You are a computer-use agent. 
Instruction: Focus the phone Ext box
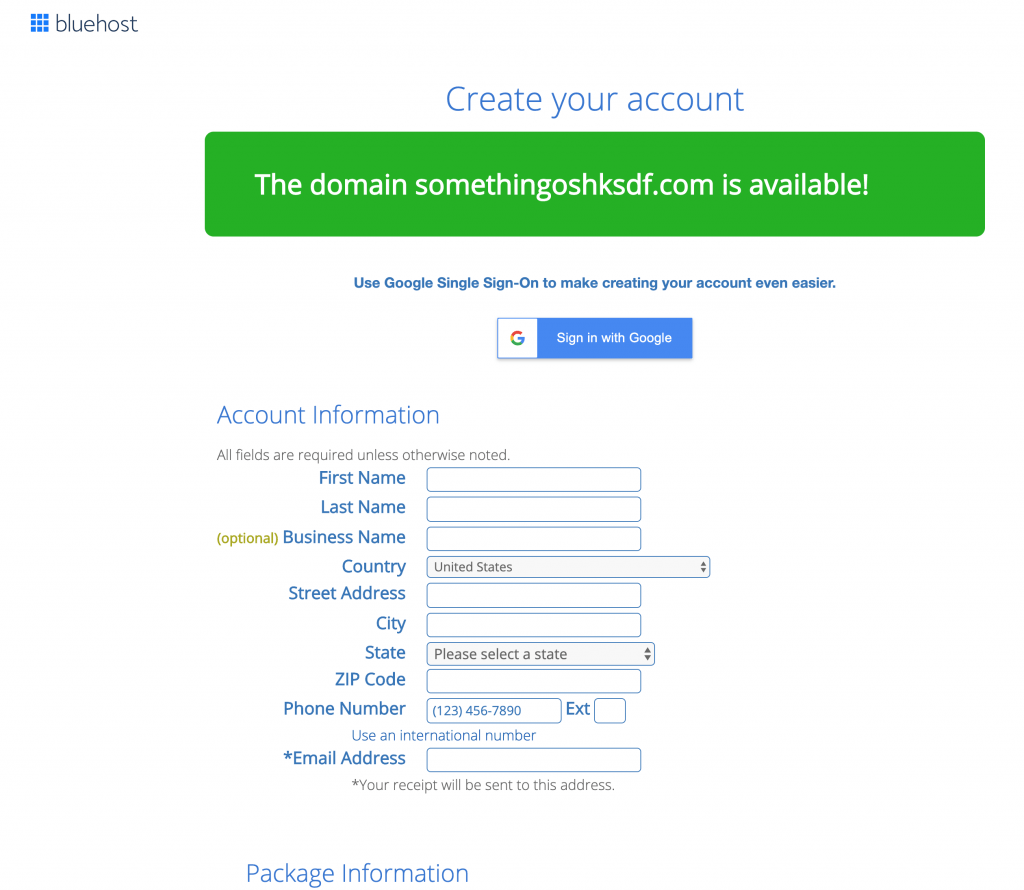click(x=610, y=710)
